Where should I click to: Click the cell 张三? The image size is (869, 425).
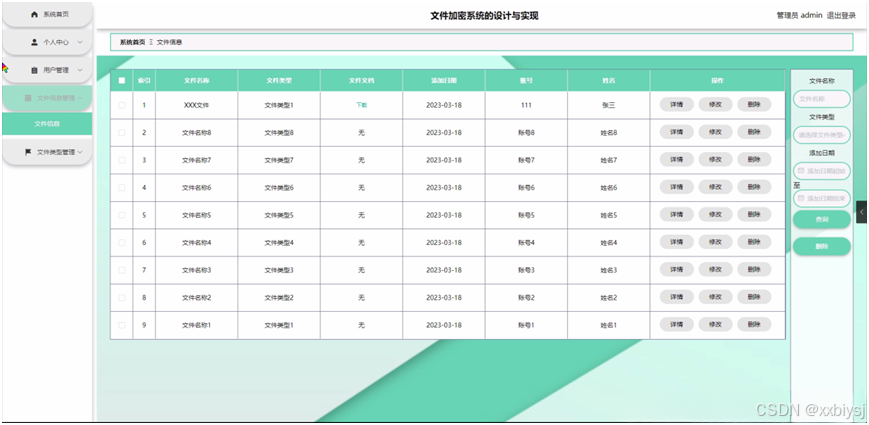[609, 105]
